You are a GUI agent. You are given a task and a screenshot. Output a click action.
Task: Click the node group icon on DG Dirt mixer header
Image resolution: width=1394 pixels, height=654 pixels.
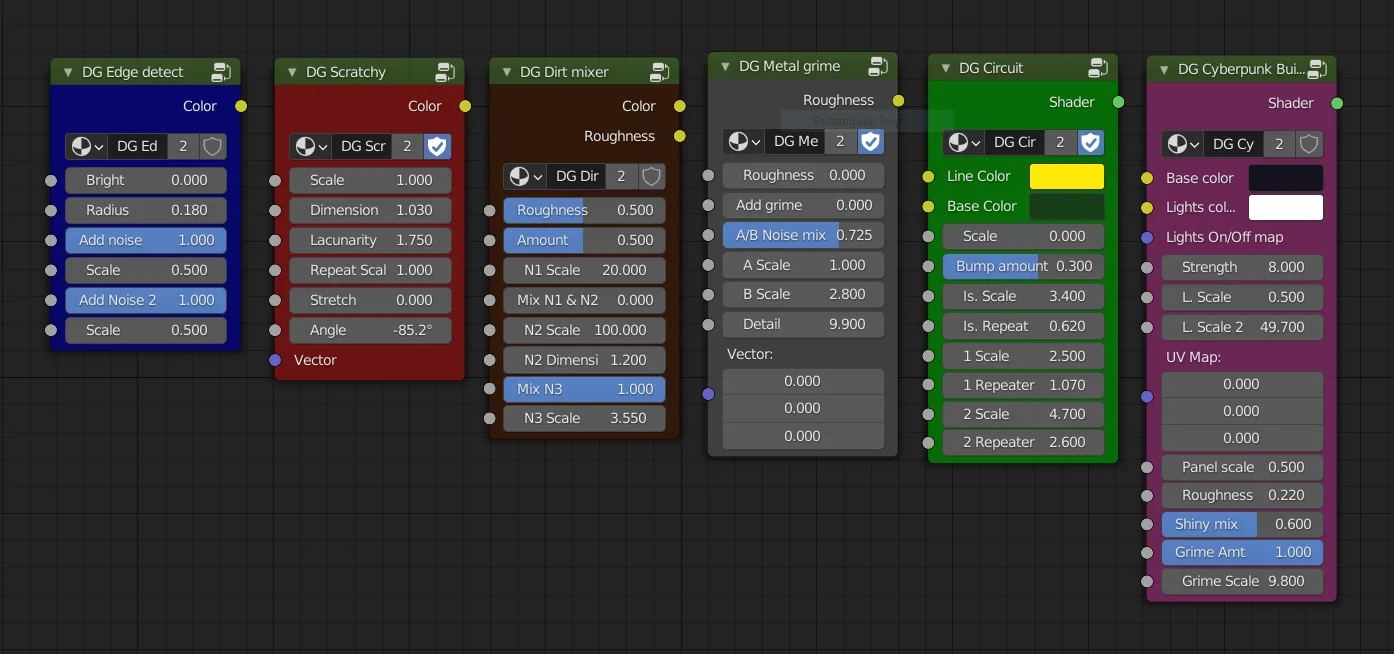[660, 71]
